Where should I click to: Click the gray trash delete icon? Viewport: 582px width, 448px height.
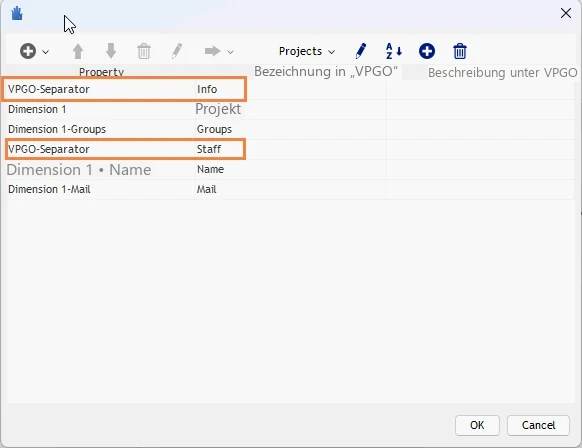tap(144, 51)
